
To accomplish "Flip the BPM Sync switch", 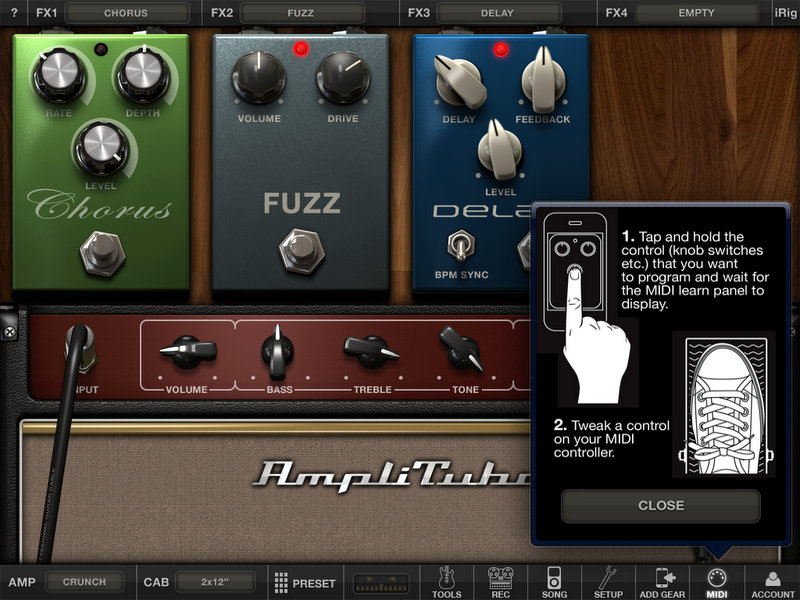I will [x=461, y=245].
